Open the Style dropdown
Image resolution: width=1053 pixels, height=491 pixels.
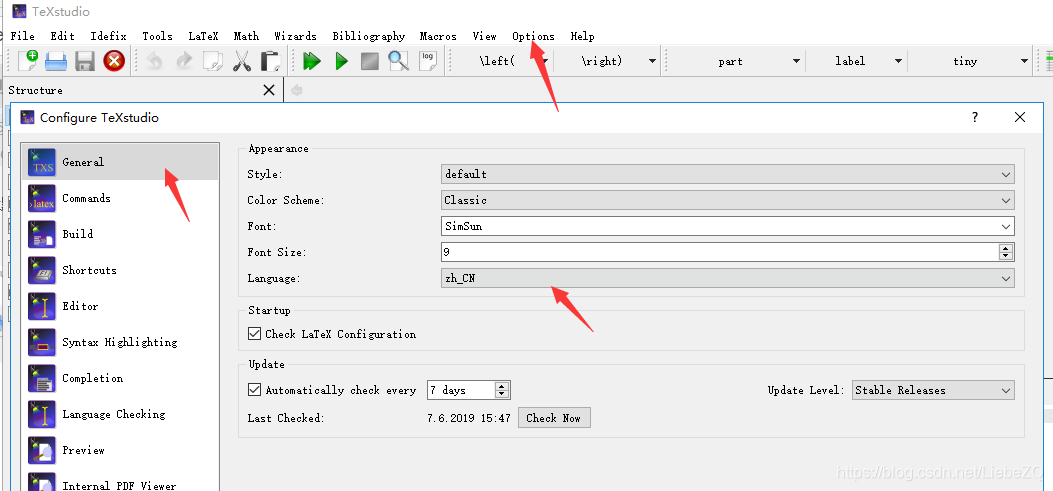[x=728, y=174]
